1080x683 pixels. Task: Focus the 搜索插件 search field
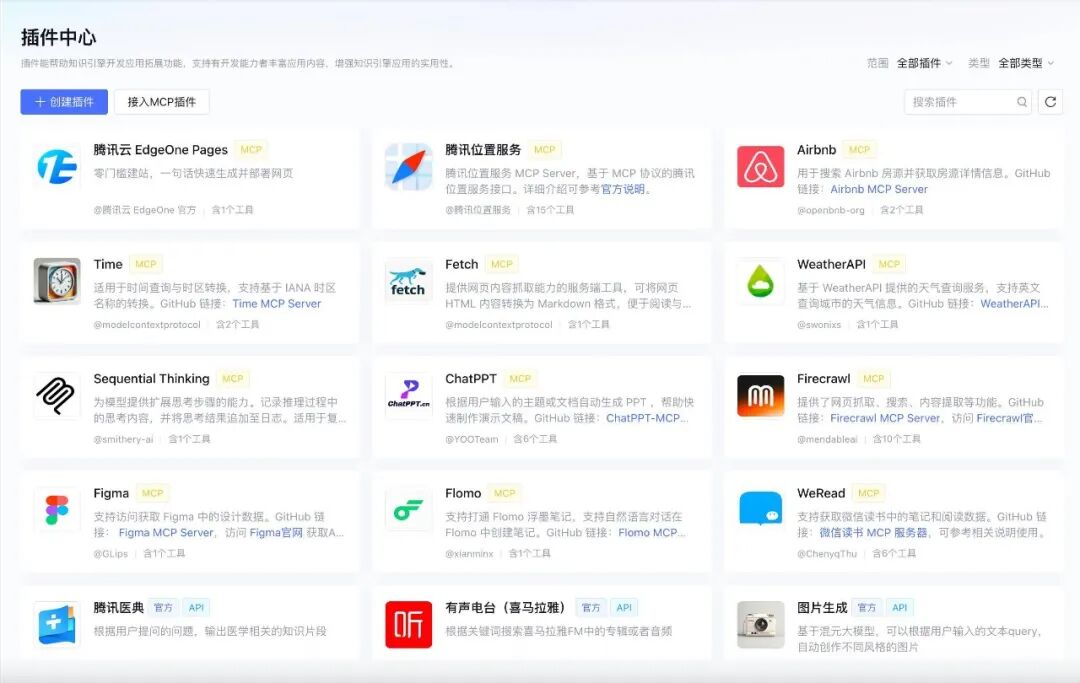(968, 102)
